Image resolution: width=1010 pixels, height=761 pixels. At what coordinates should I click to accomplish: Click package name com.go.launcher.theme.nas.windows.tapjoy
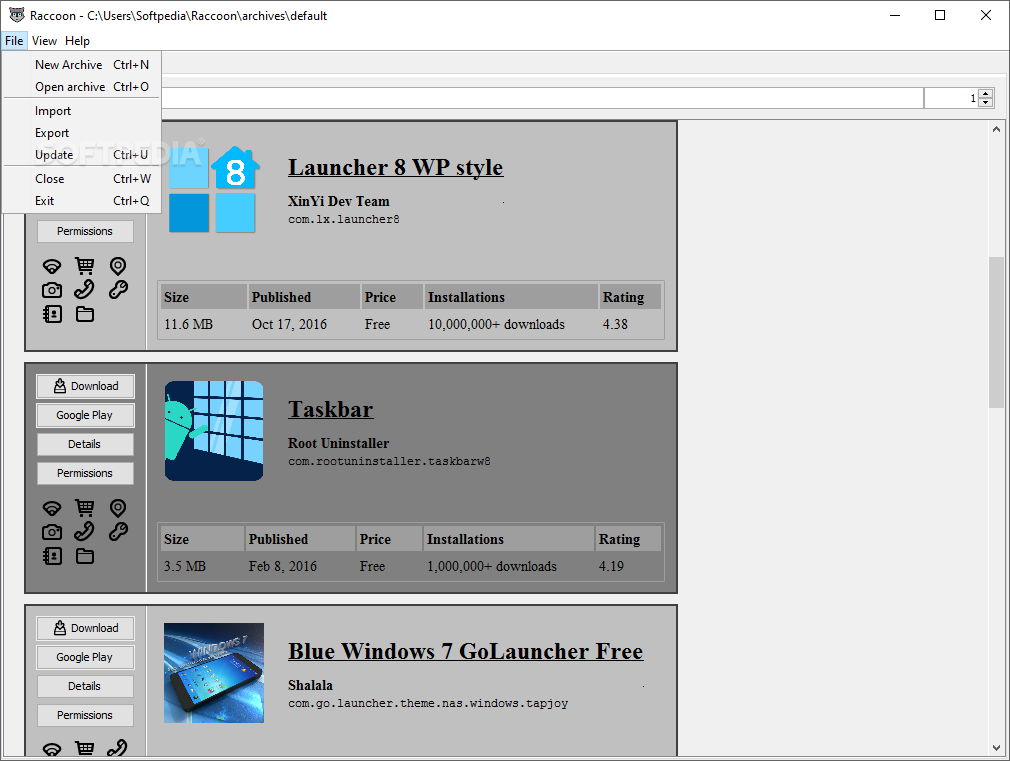click(x=428, y=704)
